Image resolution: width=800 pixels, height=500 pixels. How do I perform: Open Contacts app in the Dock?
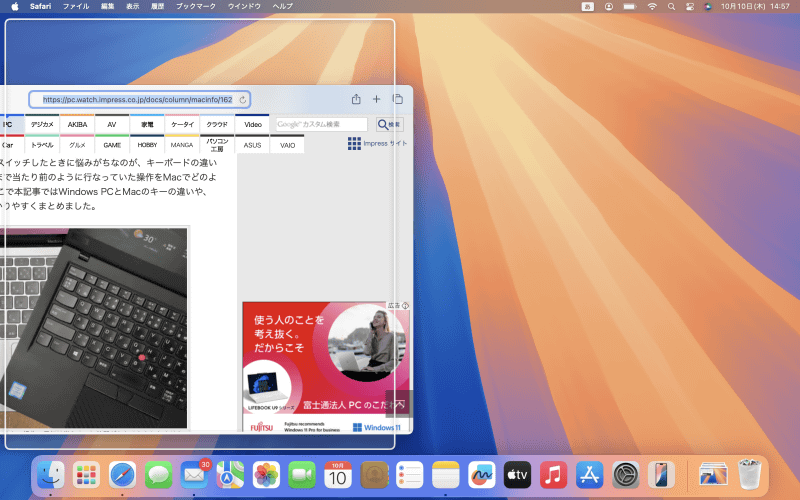point(374,475)
